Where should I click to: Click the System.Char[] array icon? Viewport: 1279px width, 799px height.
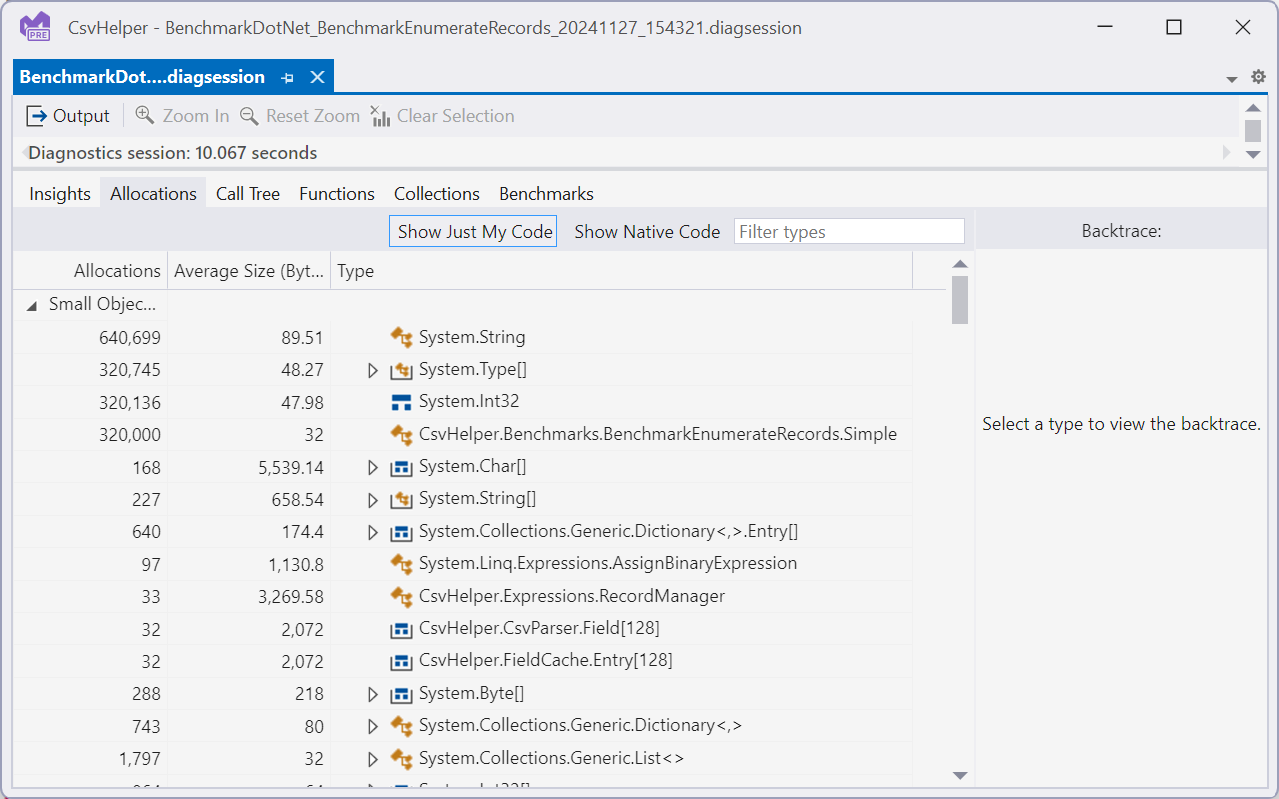coord(402,467)
